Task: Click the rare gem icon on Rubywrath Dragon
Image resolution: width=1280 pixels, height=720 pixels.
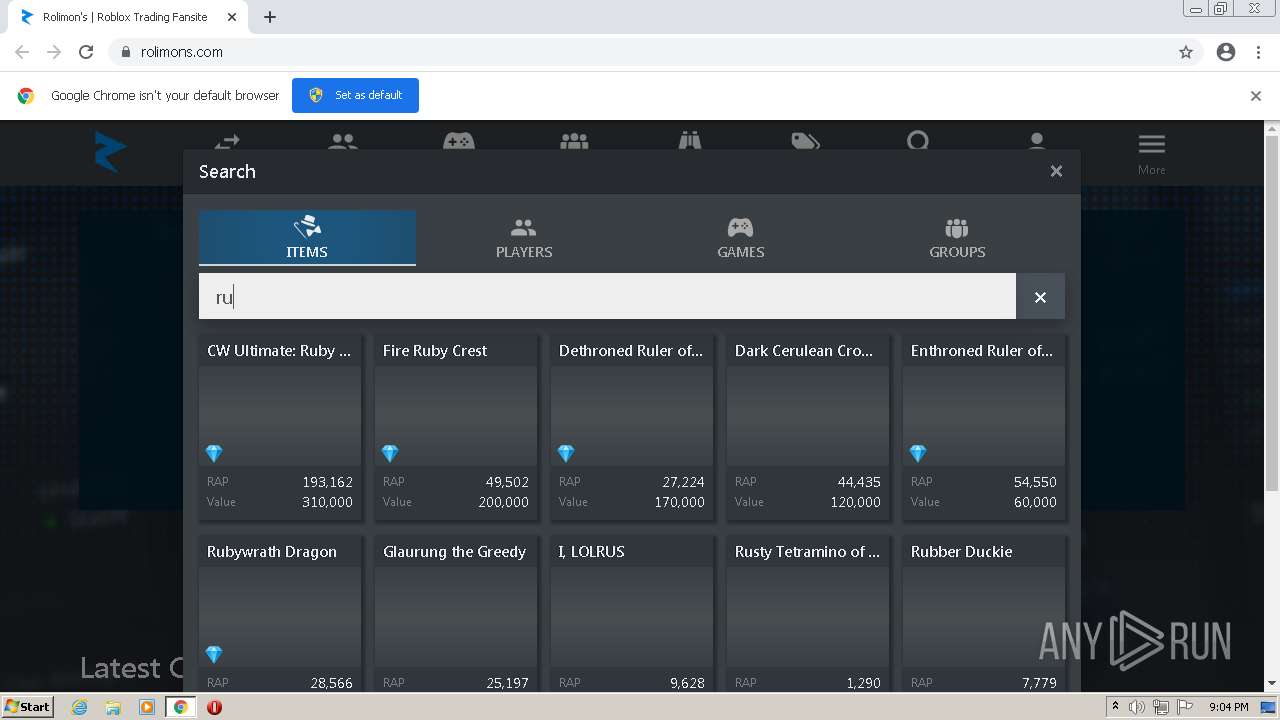Action: coord(214,654)
